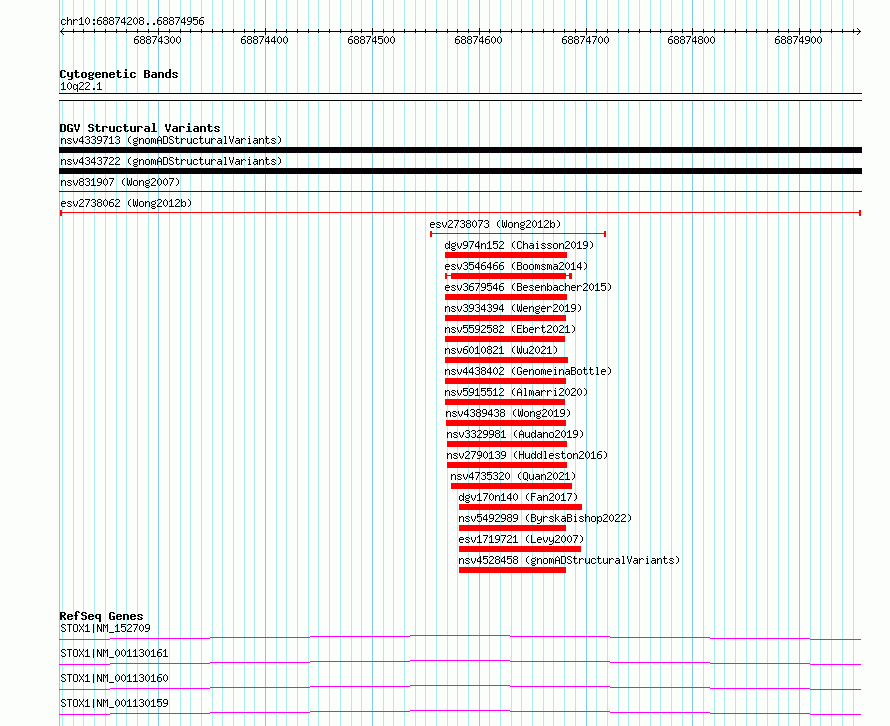
Task: Click the red bar under dgv170n140
Action: pyautogui.click(x=520, y=507)
